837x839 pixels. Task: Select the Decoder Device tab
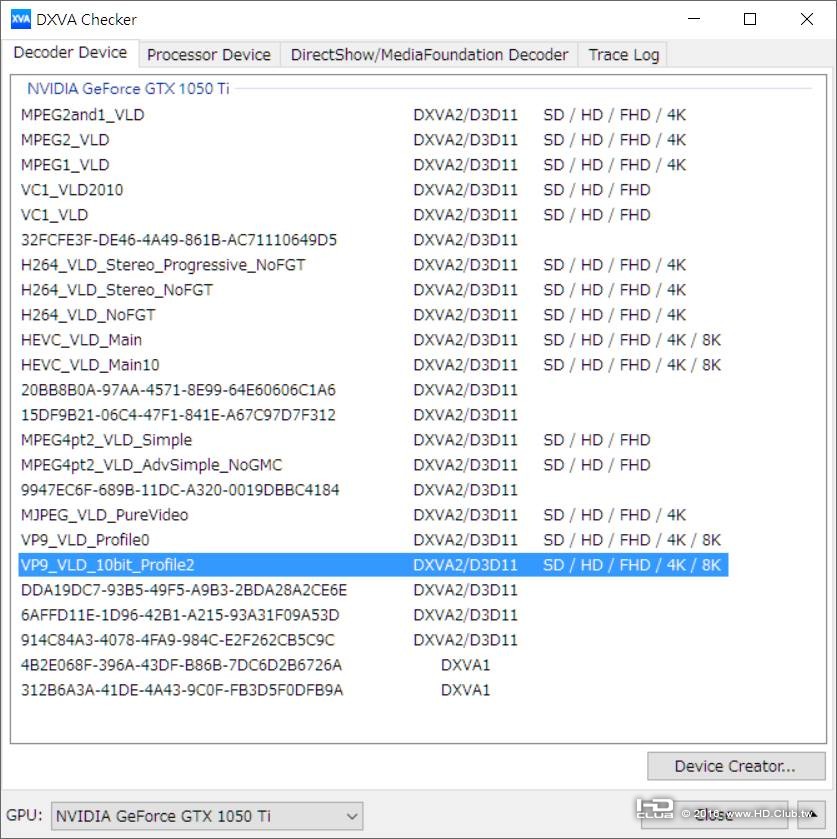(x=70, y=52)
